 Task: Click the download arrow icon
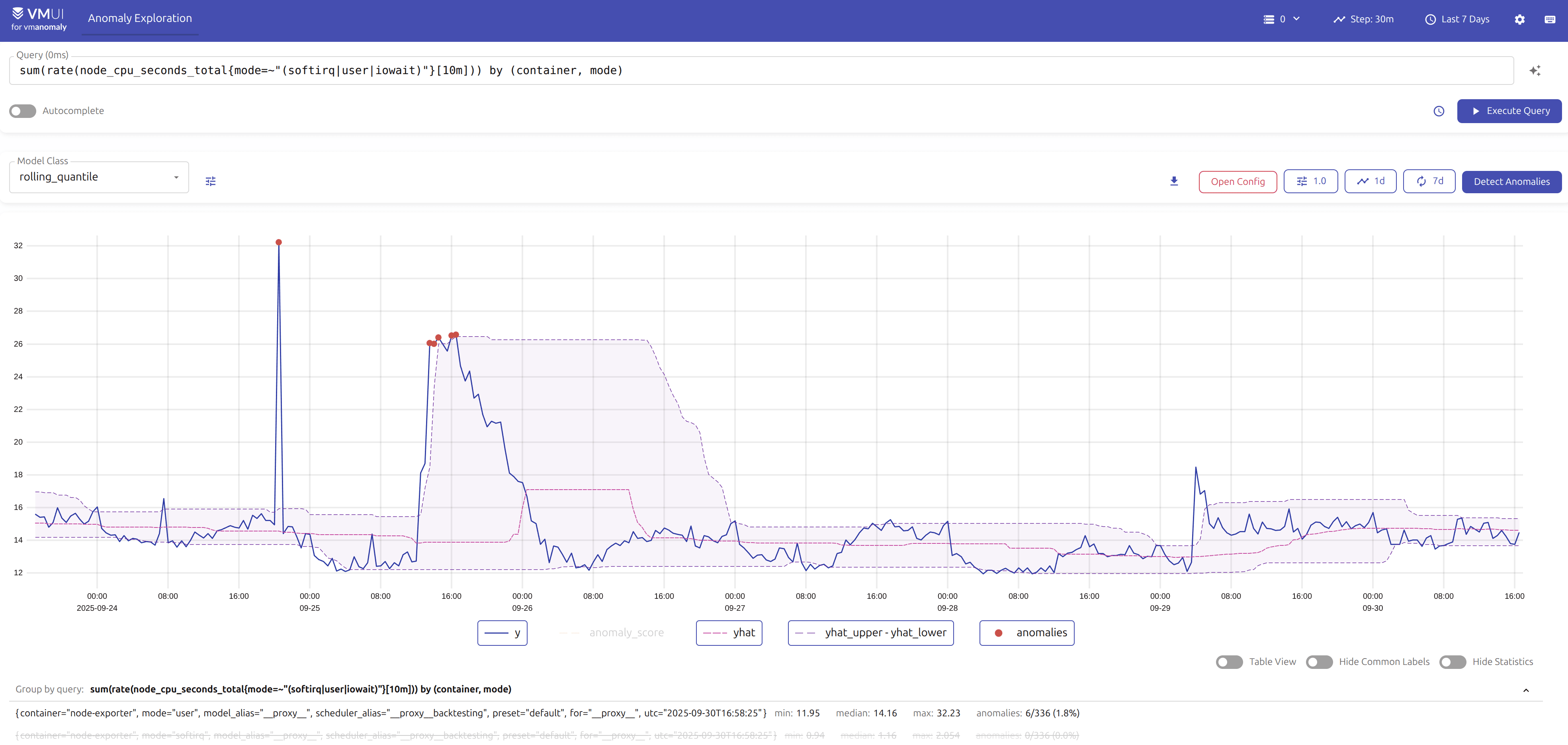(1173, 182)
